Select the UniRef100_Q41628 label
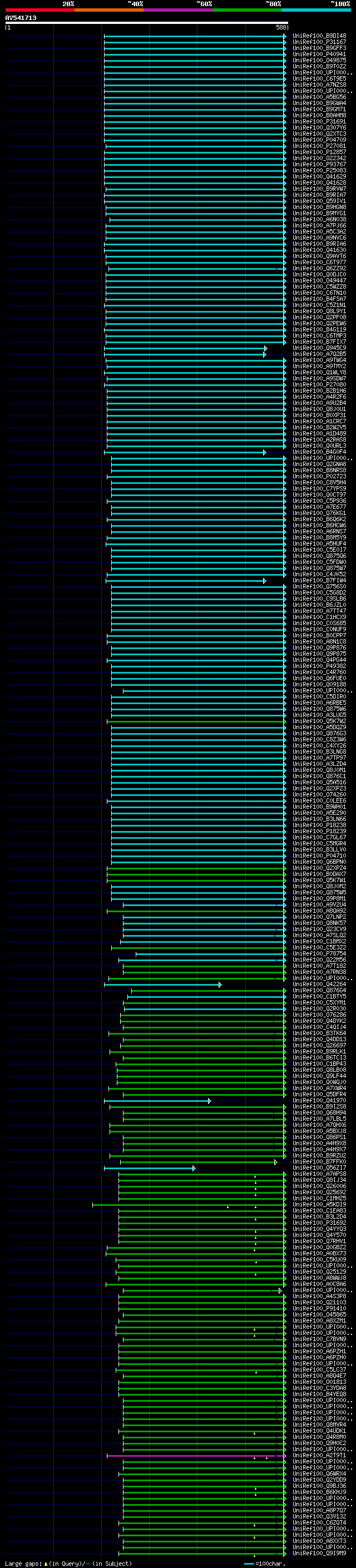Screen dimensions: 356x1568 (319, 182)
